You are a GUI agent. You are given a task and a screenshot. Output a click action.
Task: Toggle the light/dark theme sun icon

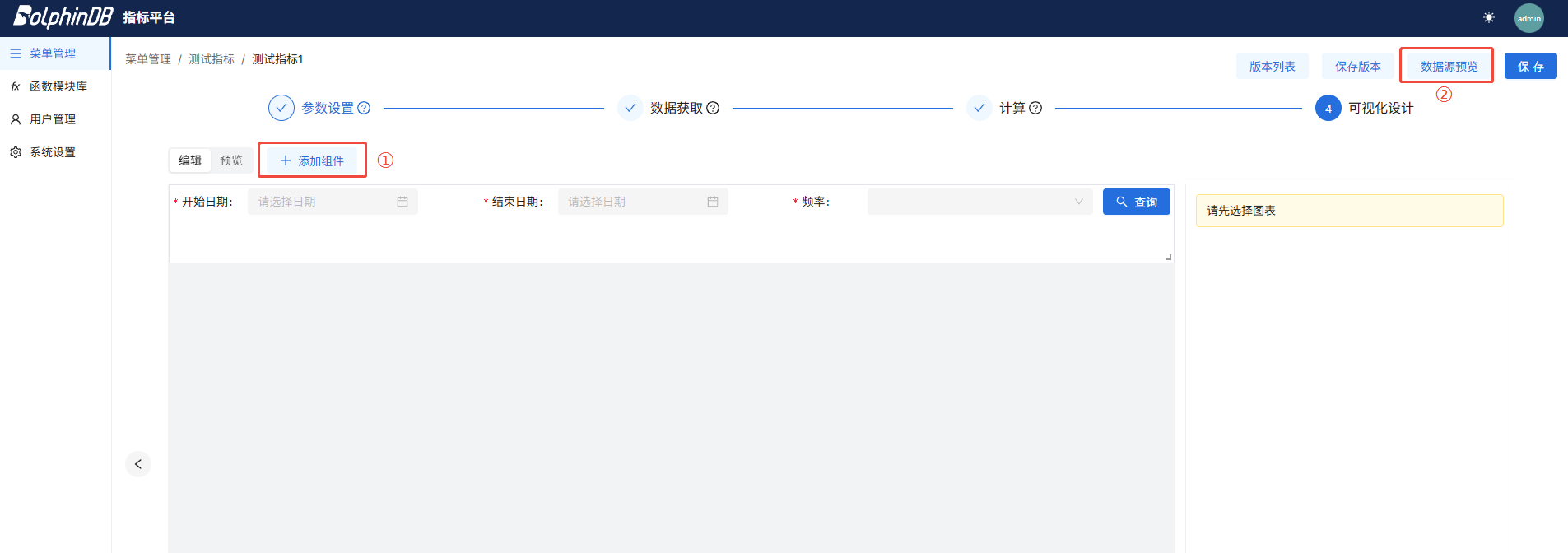(x=1489, y=17)
